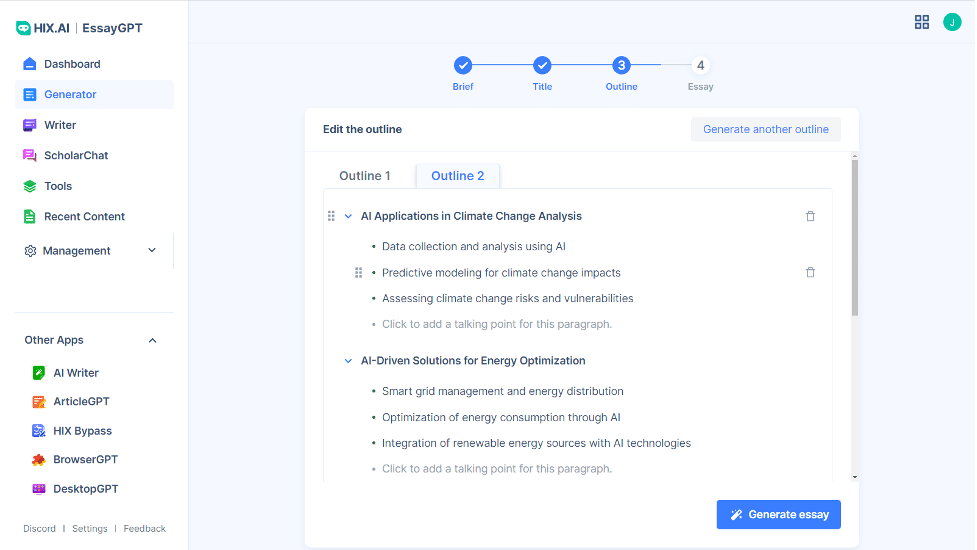This screenshot has height=550, width=977.
Task: Edit 'Smart grid management and energy distribution'
Action: tap(502, 391)
